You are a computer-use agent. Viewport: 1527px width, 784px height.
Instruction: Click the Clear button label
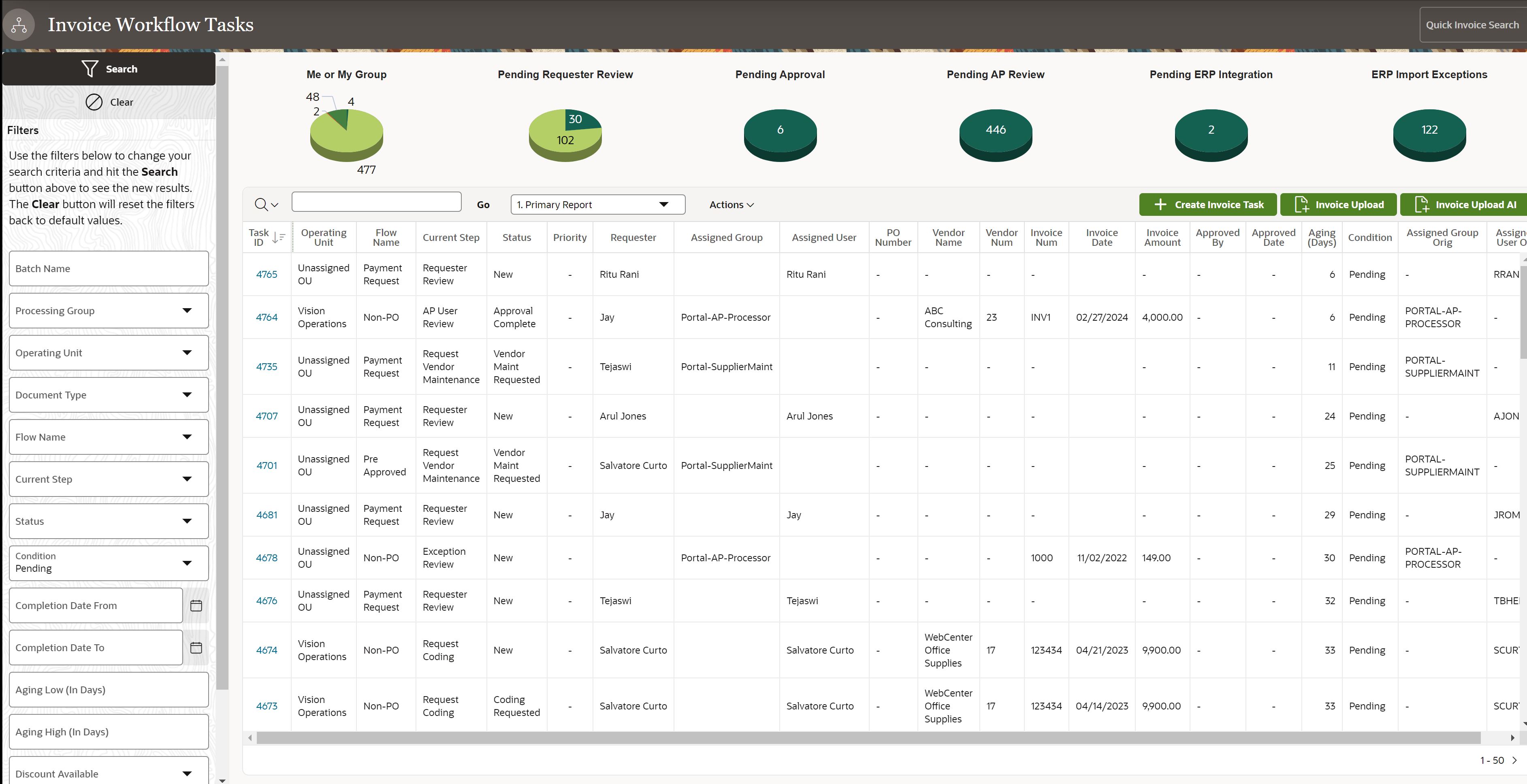122,102
